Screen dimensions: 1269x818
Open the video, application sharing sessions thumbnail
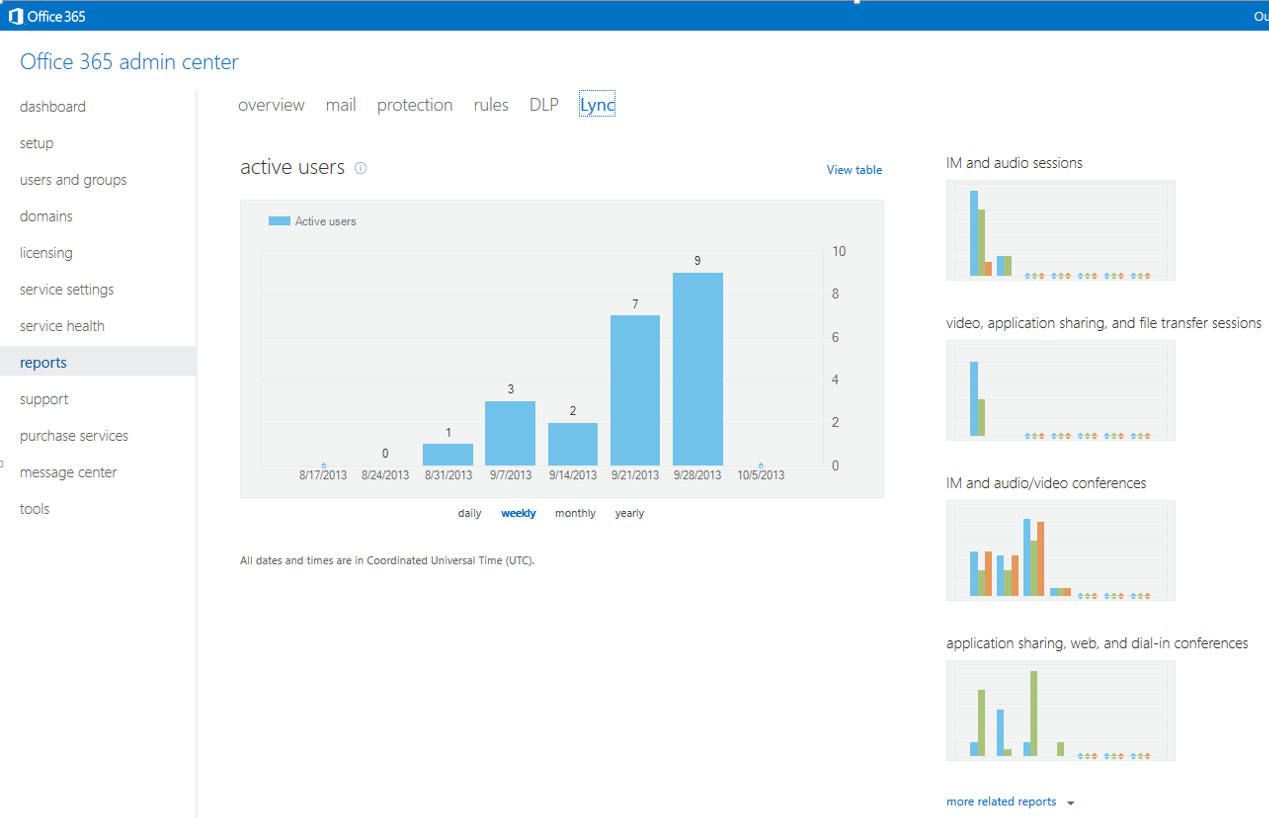pyautogui.click(x=1060, y=390)
